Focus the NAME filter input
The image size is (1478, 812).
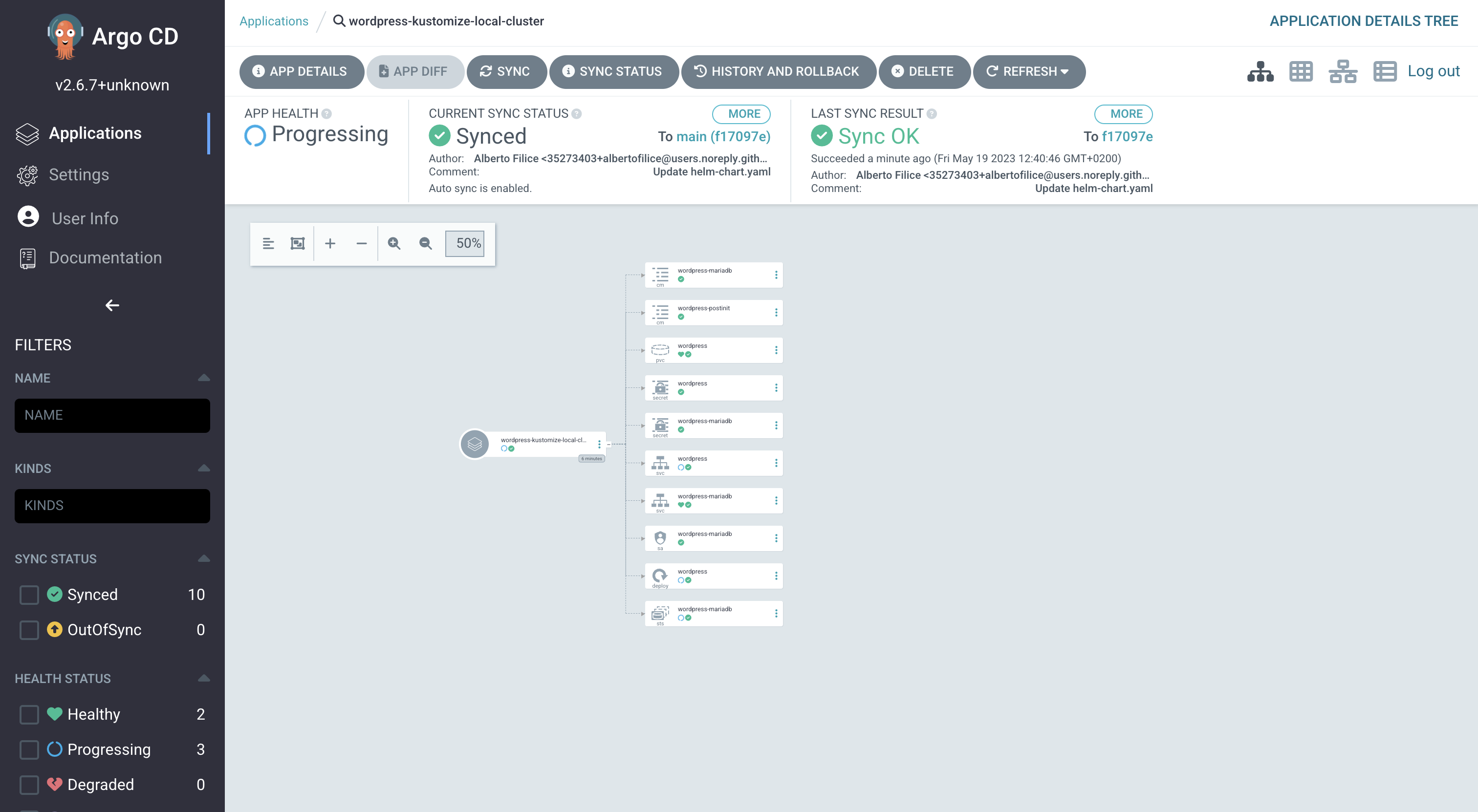click(112, 415)
